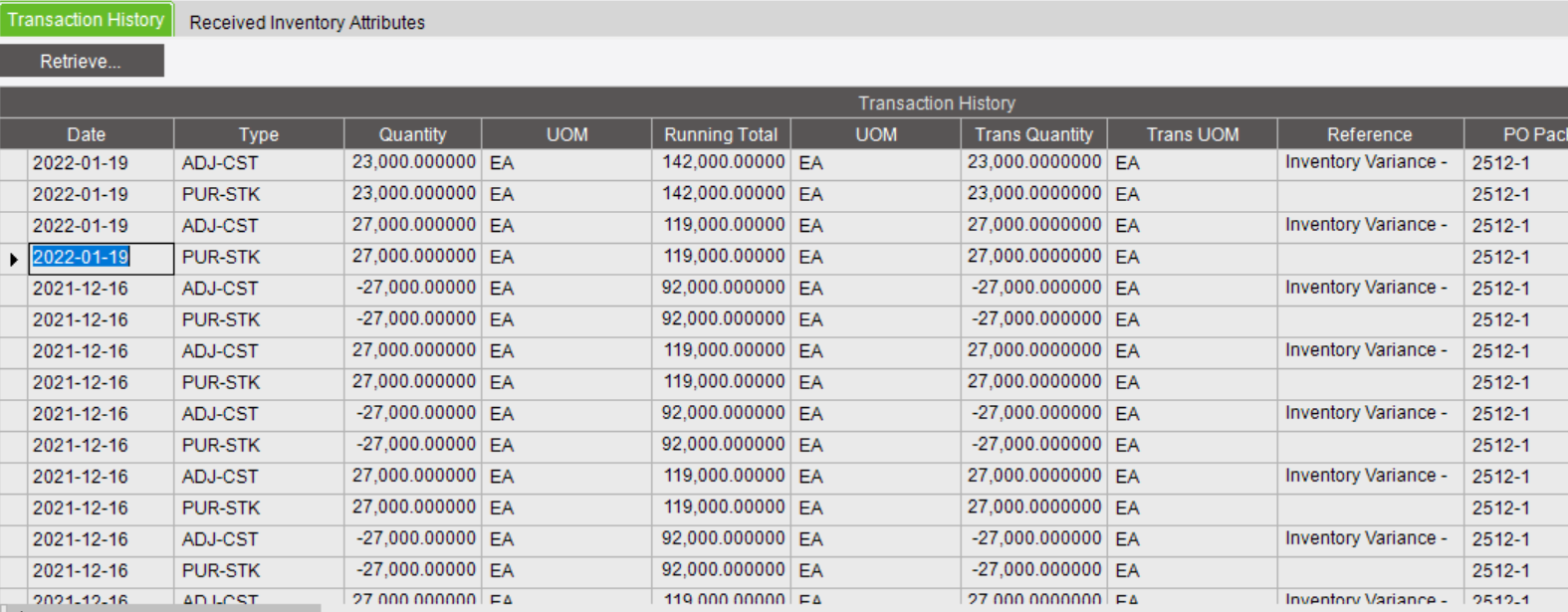The height and width of the screenshot is (612, 1568).
Task: Click Inventory Variance reference in the 142,000 row
Action: 1370,162
